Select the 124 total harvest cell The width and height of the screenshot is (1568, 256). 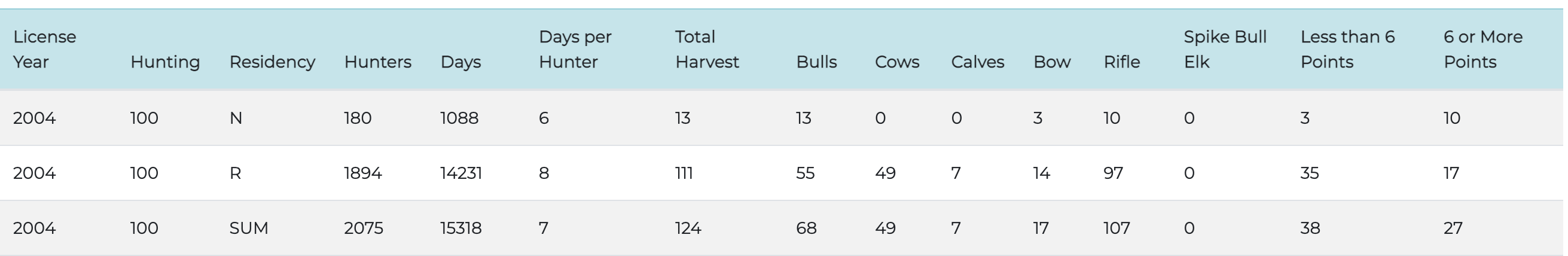pyautogui.click(x=688, y=228)
